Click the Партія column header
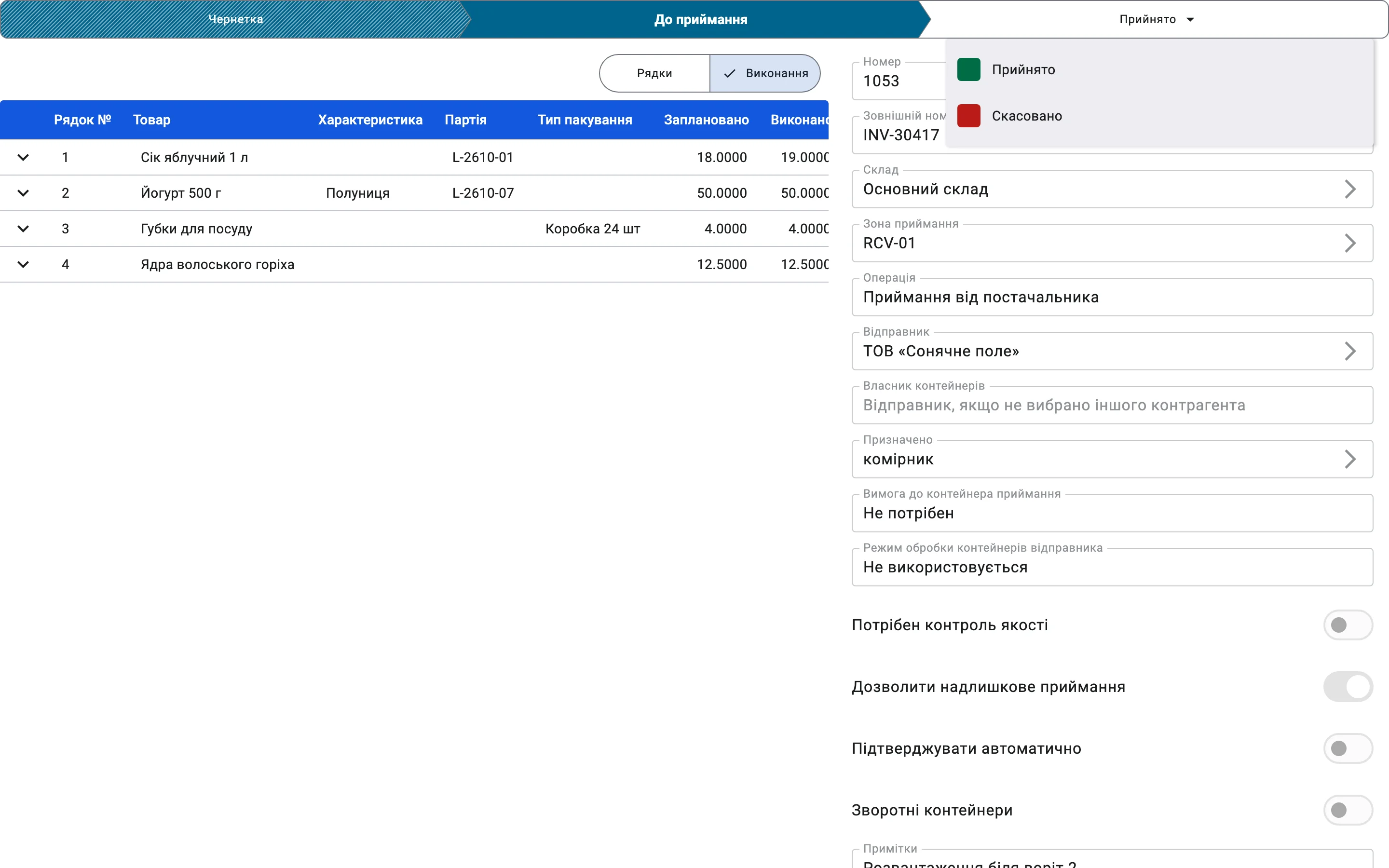1389x868 pixels. [x=465, y=120]
